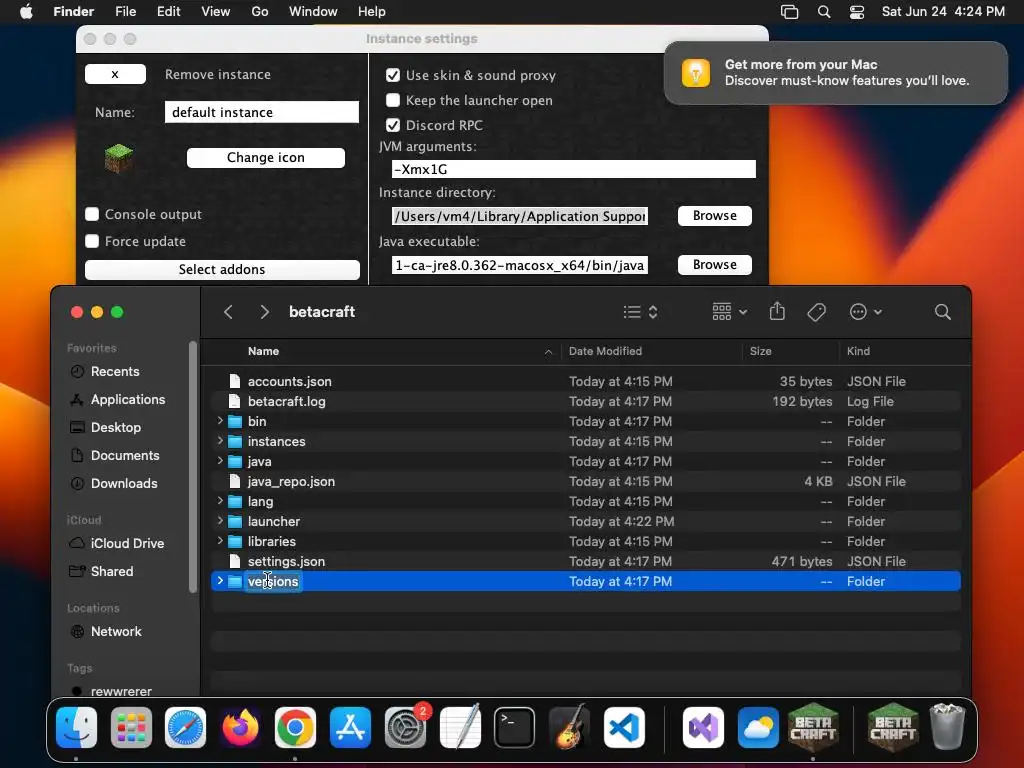Open the Window menu
This screenshot has width=1024, height=768.
(313, 12)
